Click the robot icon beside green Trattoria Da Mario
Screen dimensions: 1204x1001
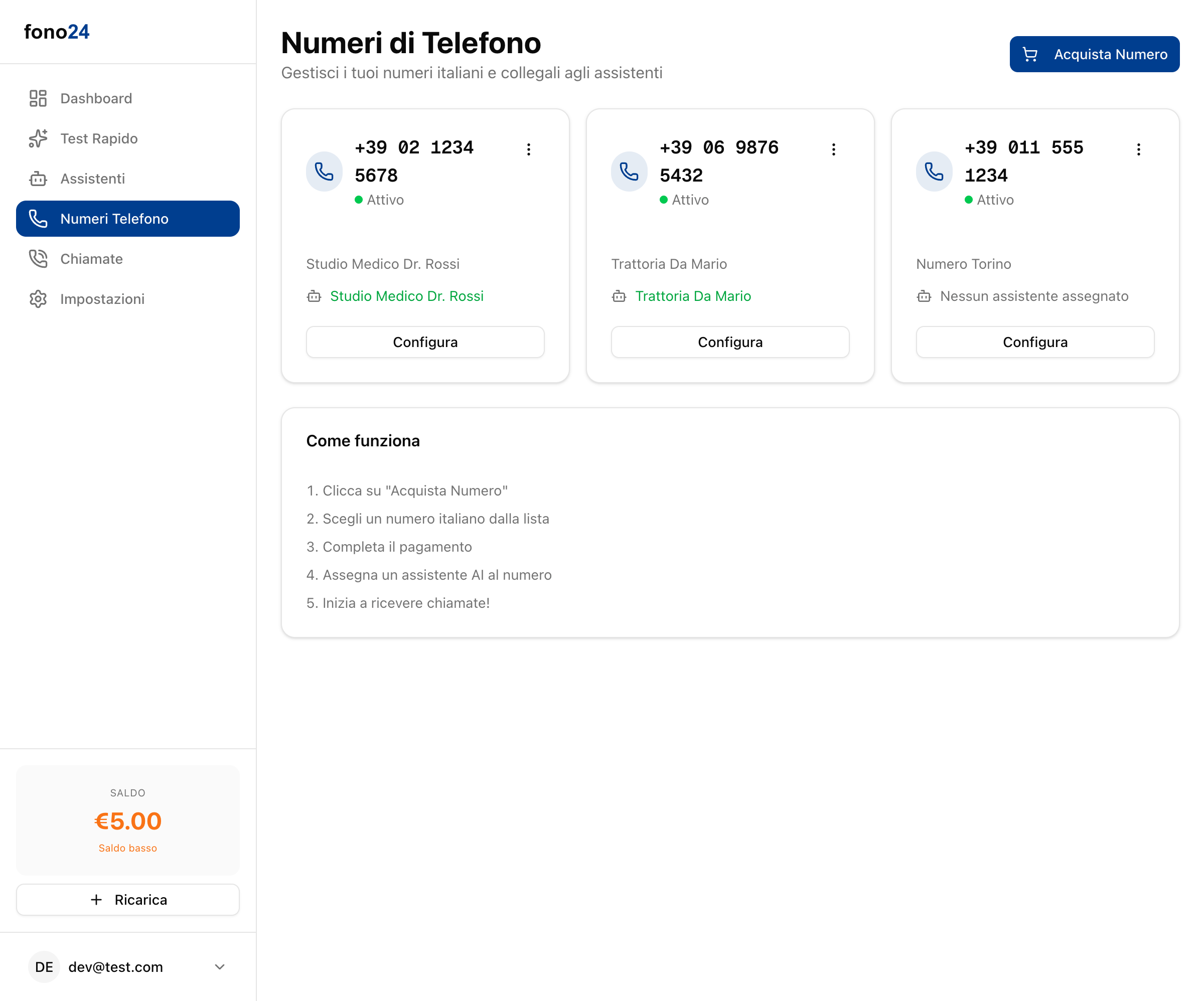click(x=619, y=296)
